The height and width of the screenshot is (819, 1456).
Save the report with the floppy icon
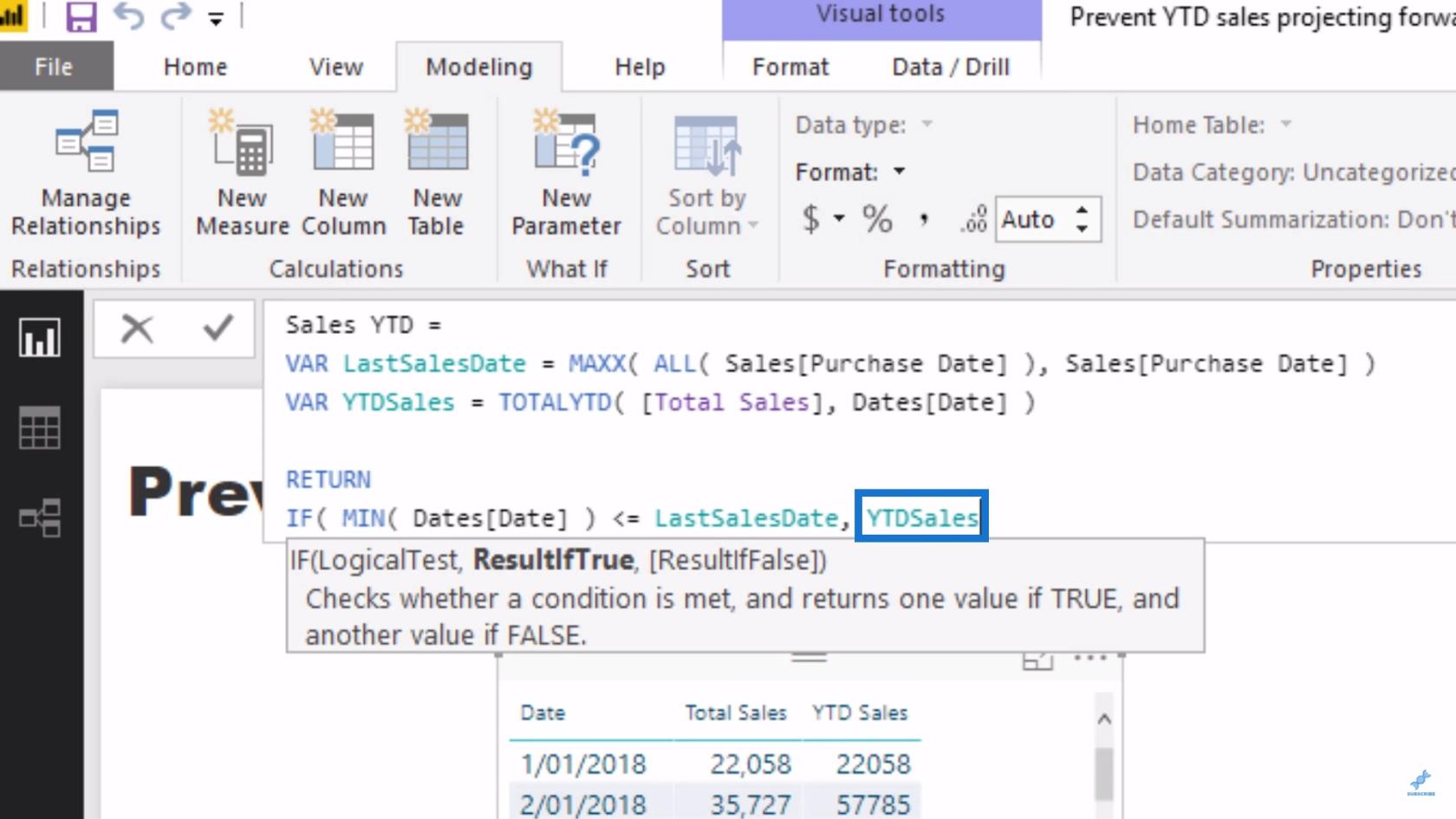click(x=81, y=16)
